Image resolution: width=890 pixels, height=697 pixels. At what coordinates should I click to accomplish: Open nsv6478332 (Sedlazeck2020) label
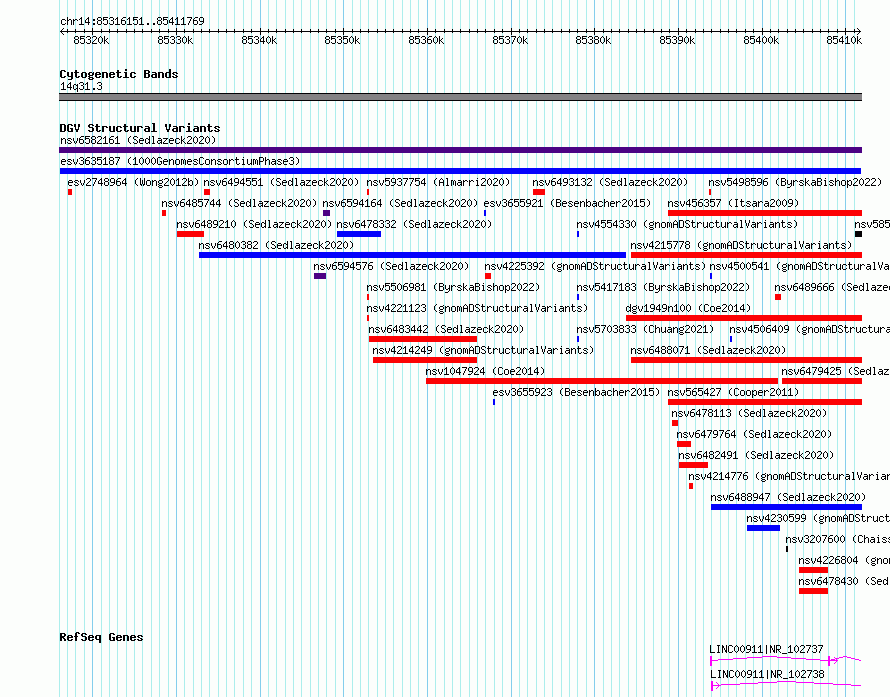pos(414,224)
